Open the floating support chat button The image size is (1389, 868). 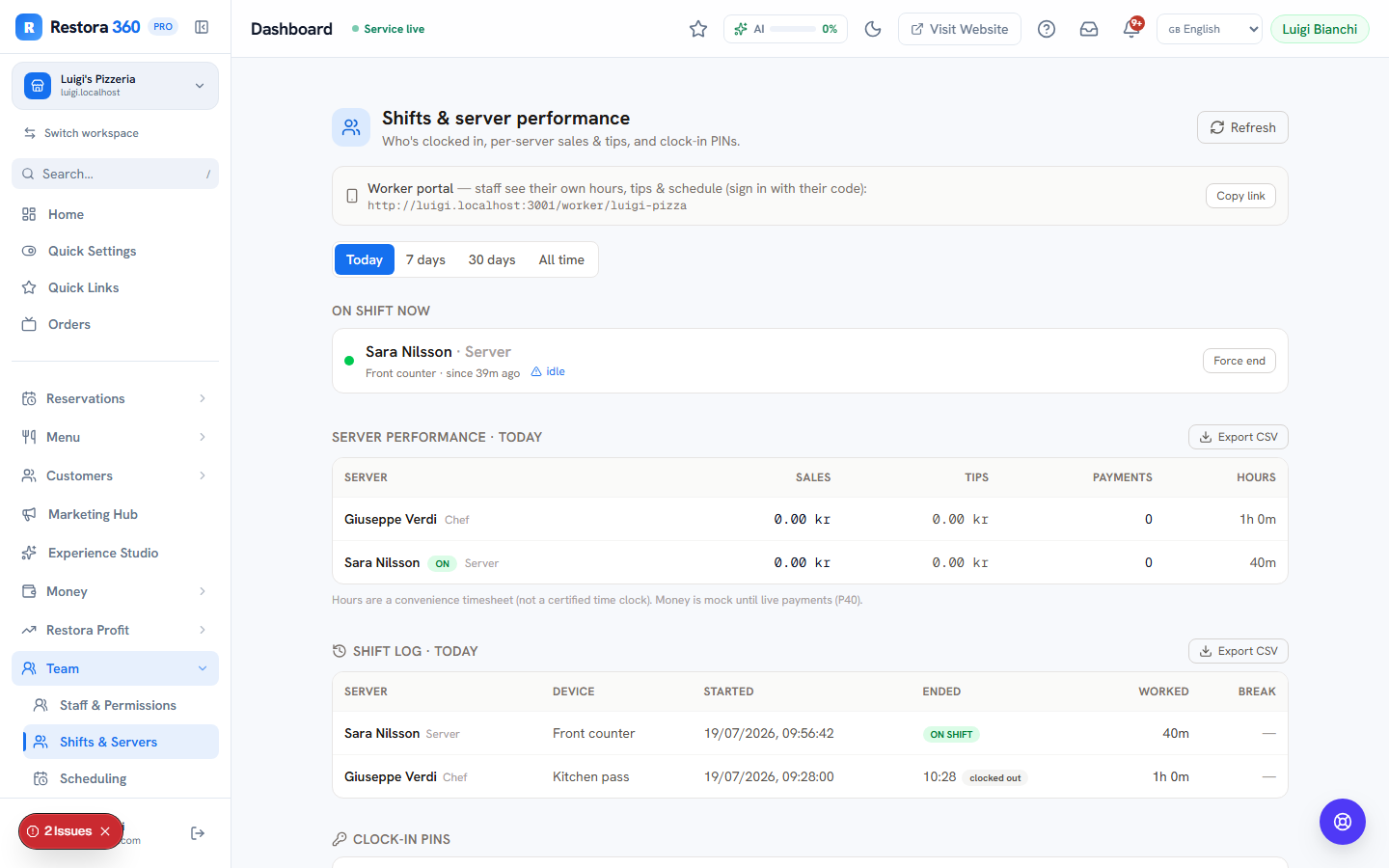(1343, 822)
